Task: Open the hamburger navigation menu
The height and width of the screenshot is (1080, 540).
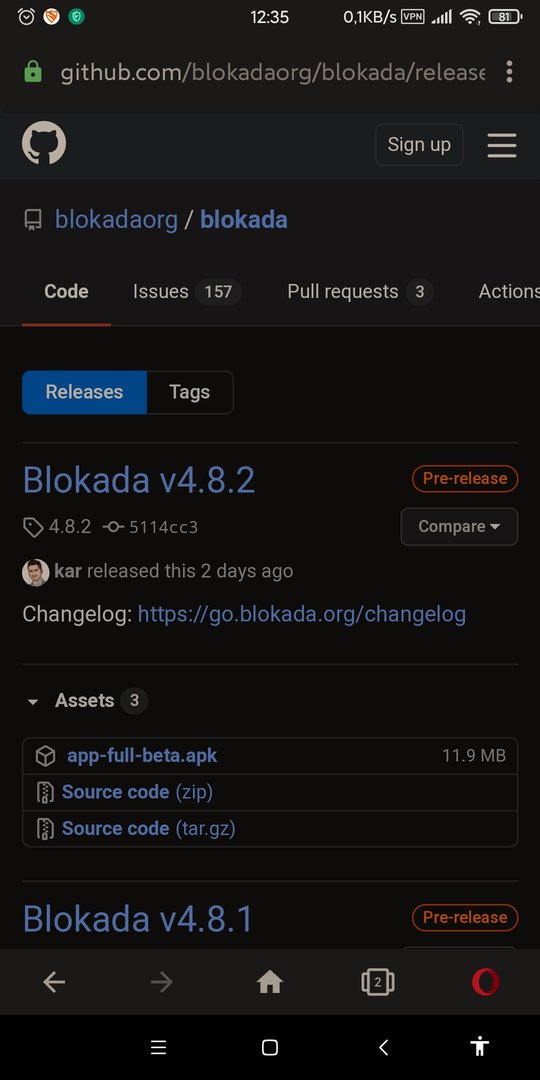Action: (x=501, y=145)
